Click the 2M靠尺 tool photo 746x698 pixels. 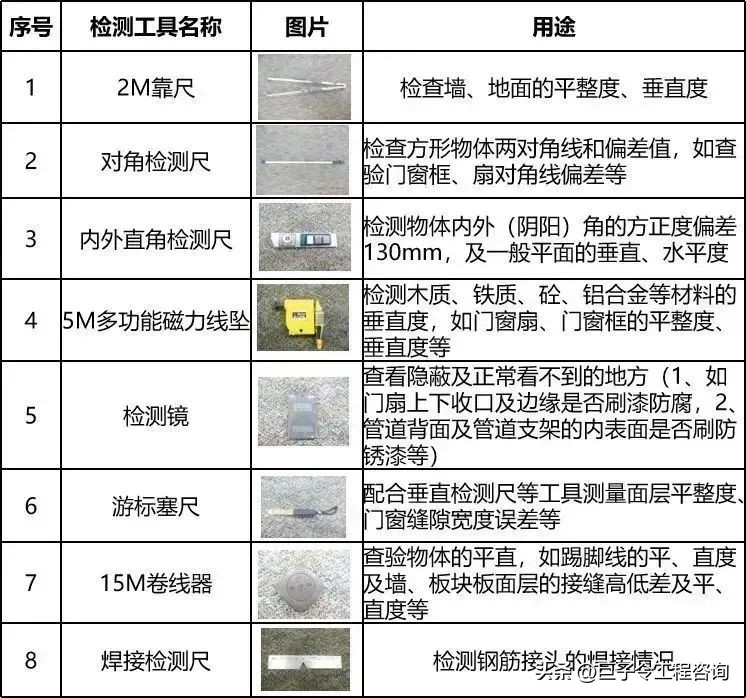(304, 87)
